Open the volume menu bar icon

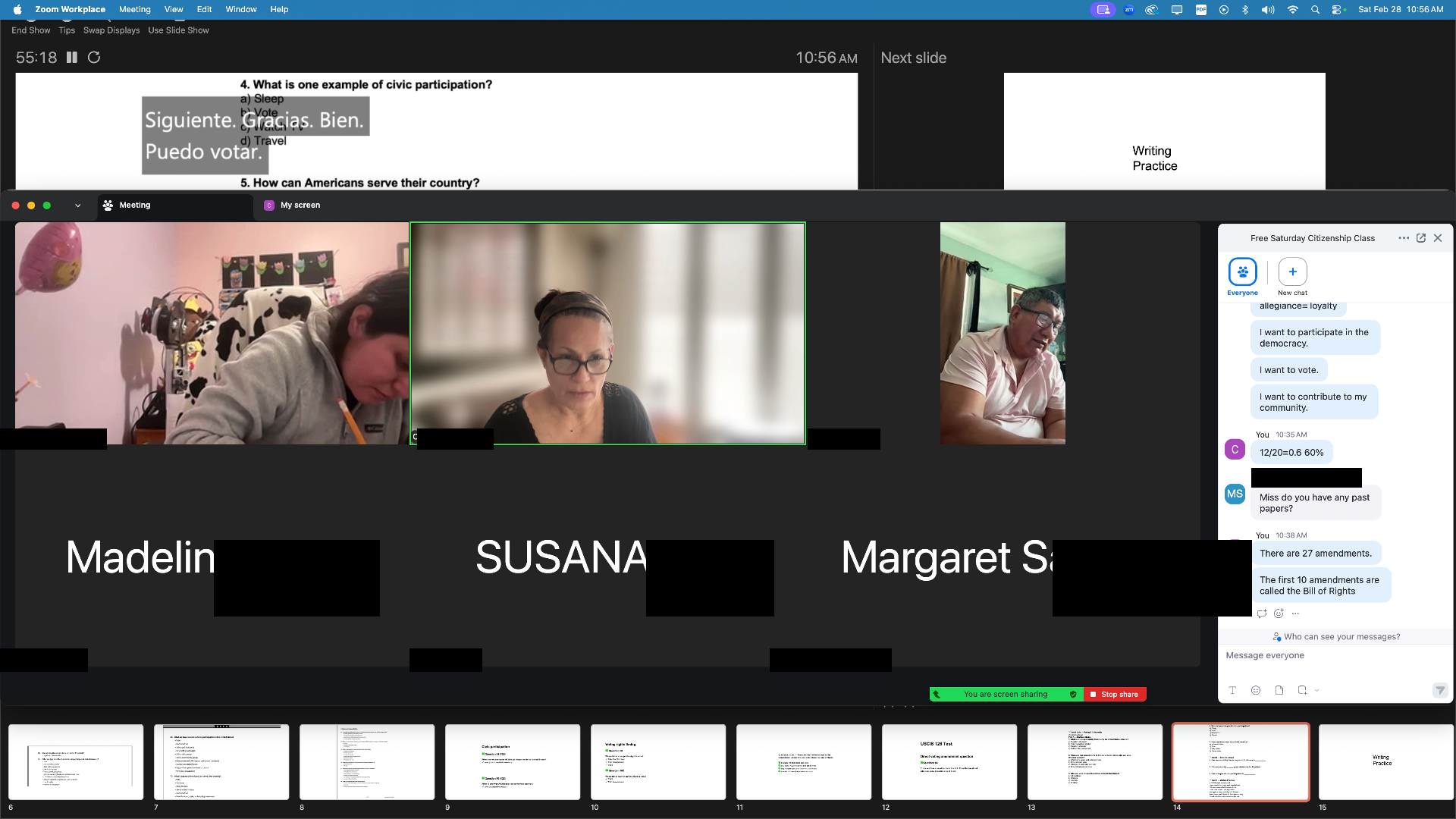[x=1268, y=10]
